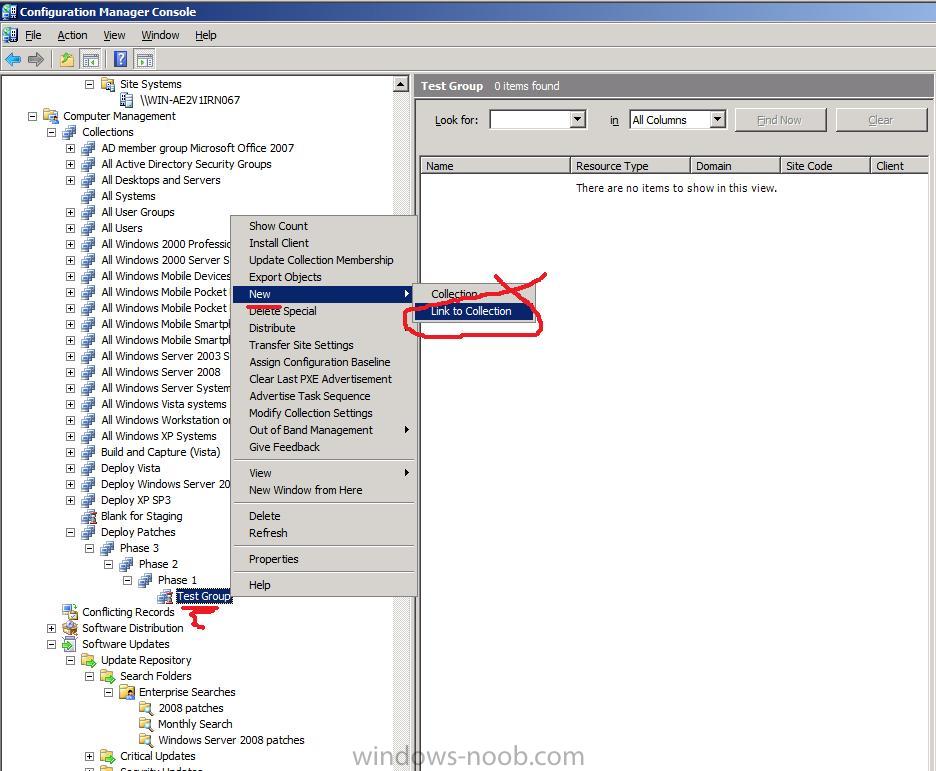936x771 pixels.
Task: Open the All Columns dropdown
Action: click(718, 119)
